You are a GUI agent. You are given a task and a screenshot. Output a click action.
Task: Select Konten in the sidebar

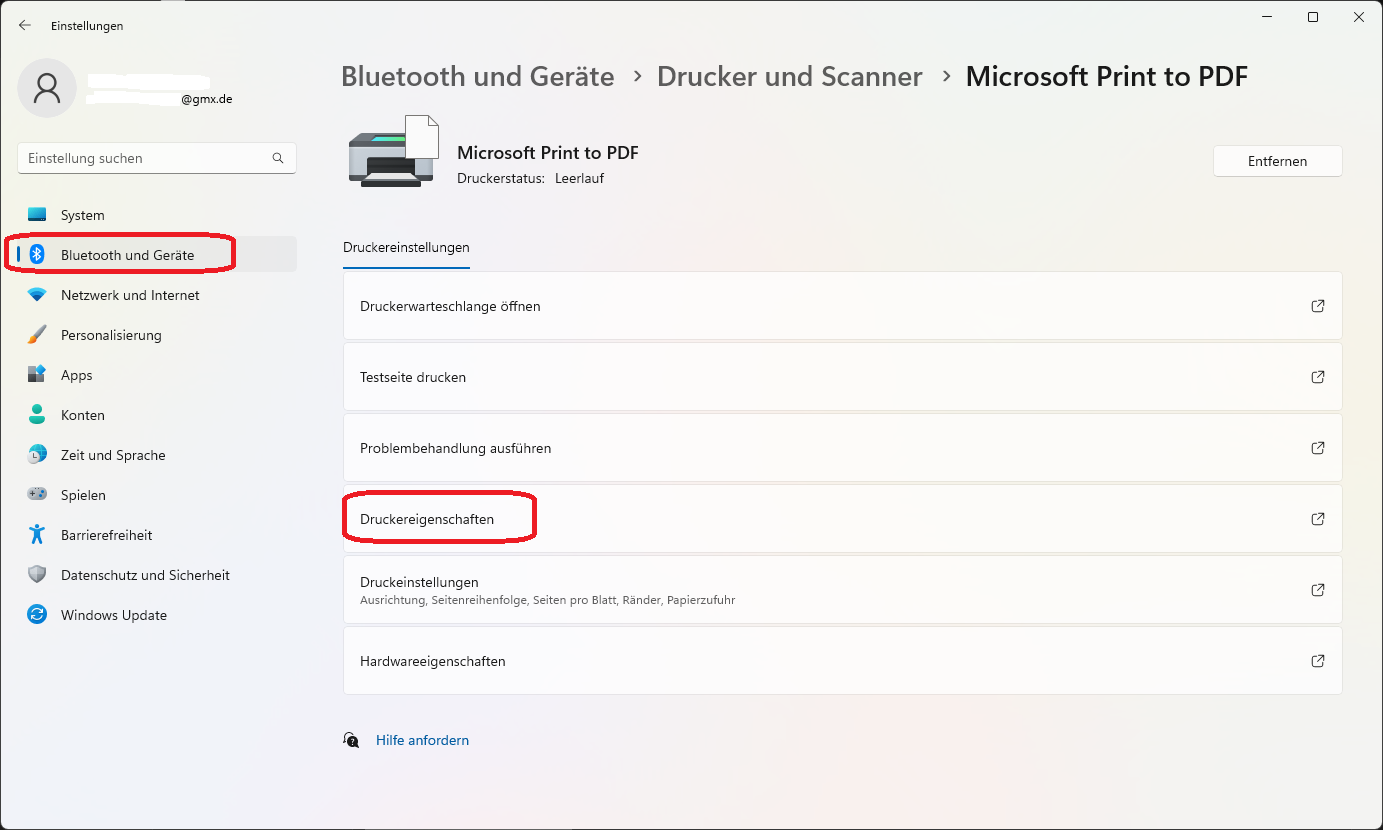[x=82, y=415]
